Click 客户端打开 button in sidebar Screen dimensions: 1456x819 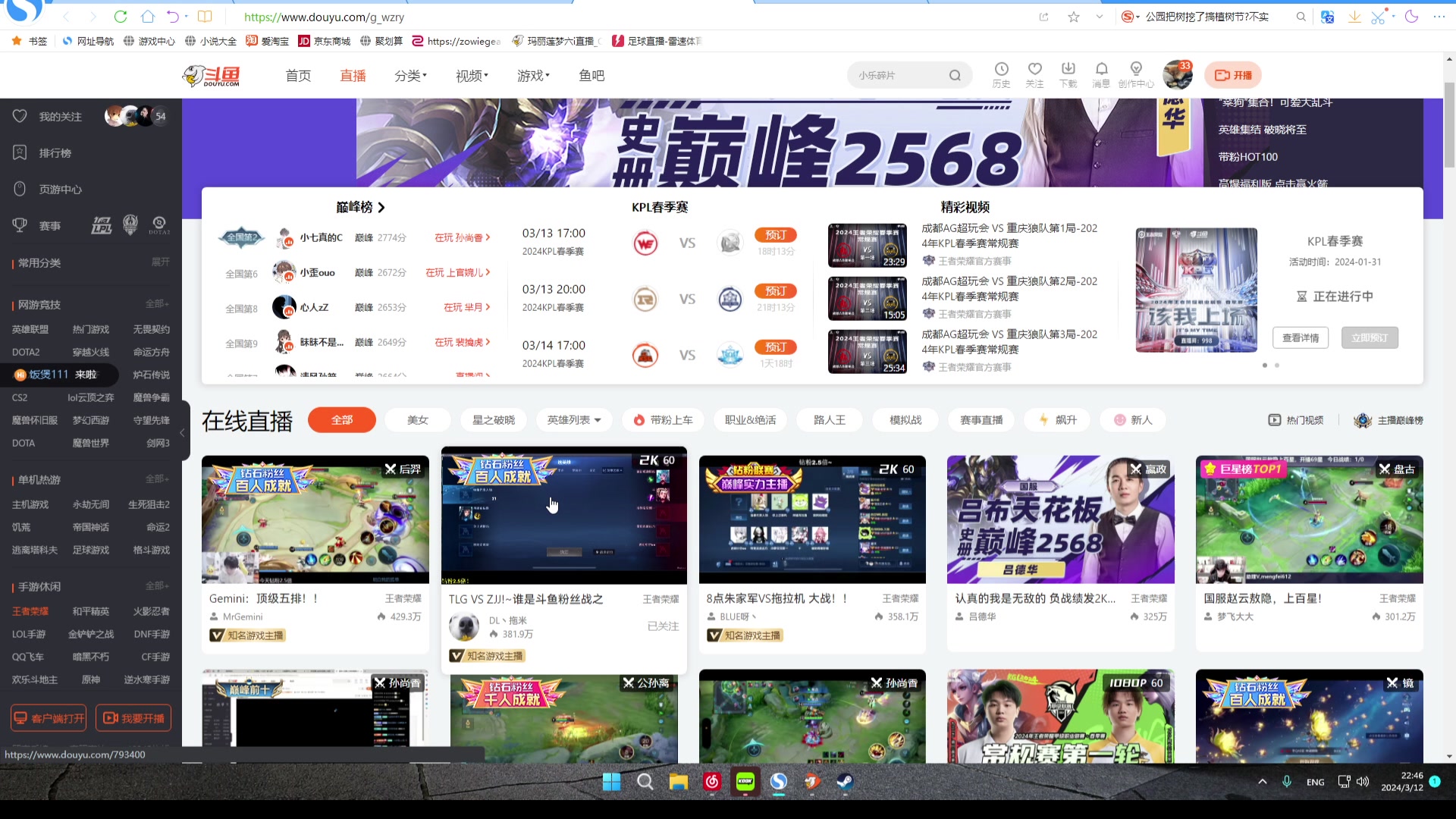point(49,718)
